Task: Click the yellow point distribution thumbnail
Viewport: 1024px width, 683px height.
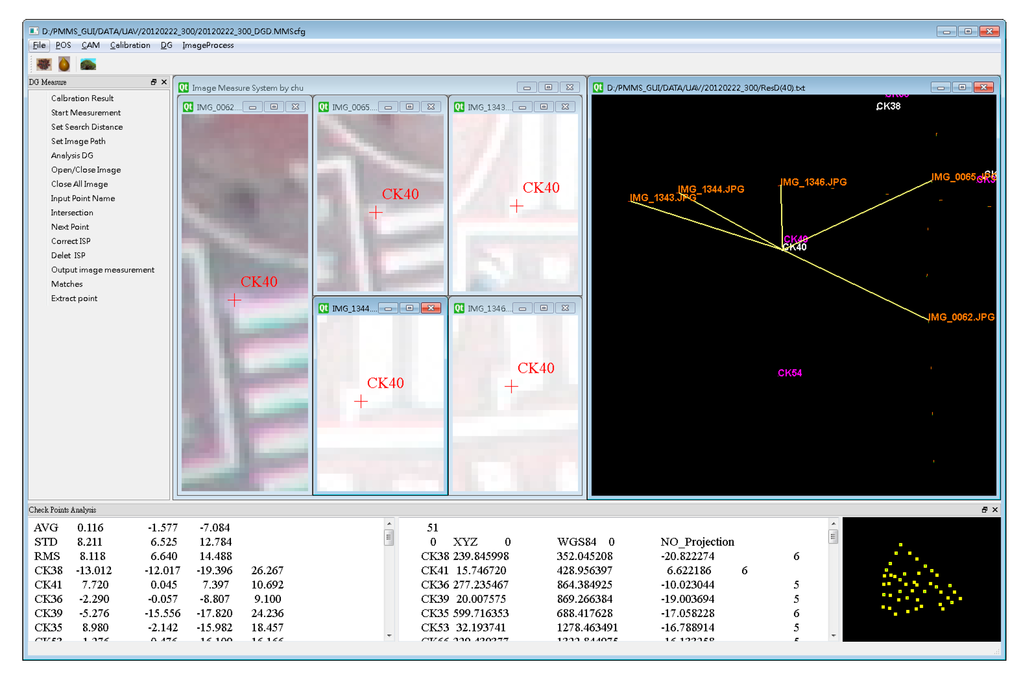Action: click(920, 579)
